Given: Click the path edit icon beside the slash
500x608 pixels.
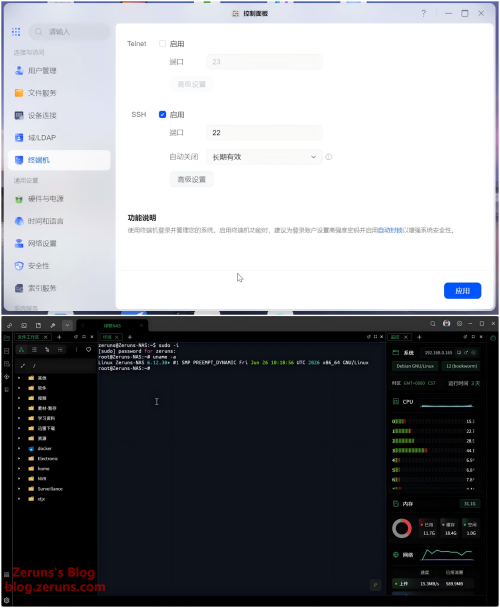Looking at the screenshot, I should tap(22, 366).
